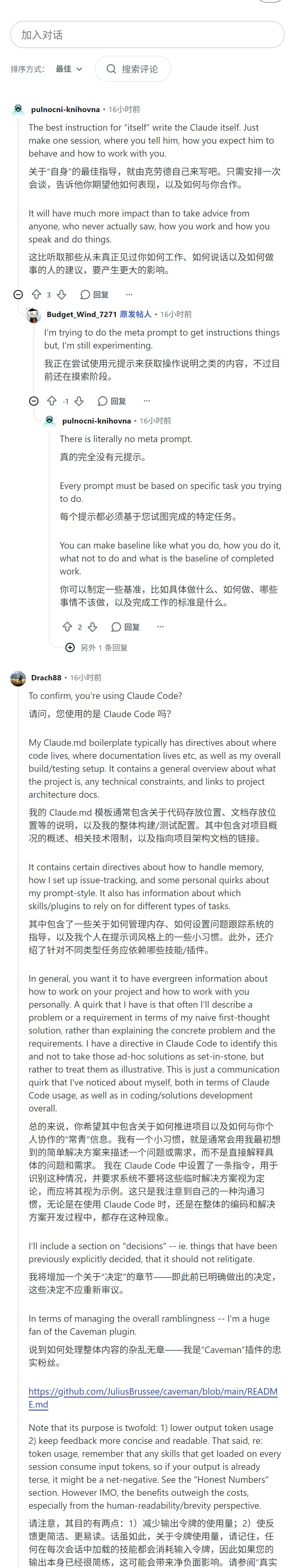Viewport: 289px width, 1568px height.
Task: Downvote Budget_Wind_7271's reply
Action: coord(79,400)
